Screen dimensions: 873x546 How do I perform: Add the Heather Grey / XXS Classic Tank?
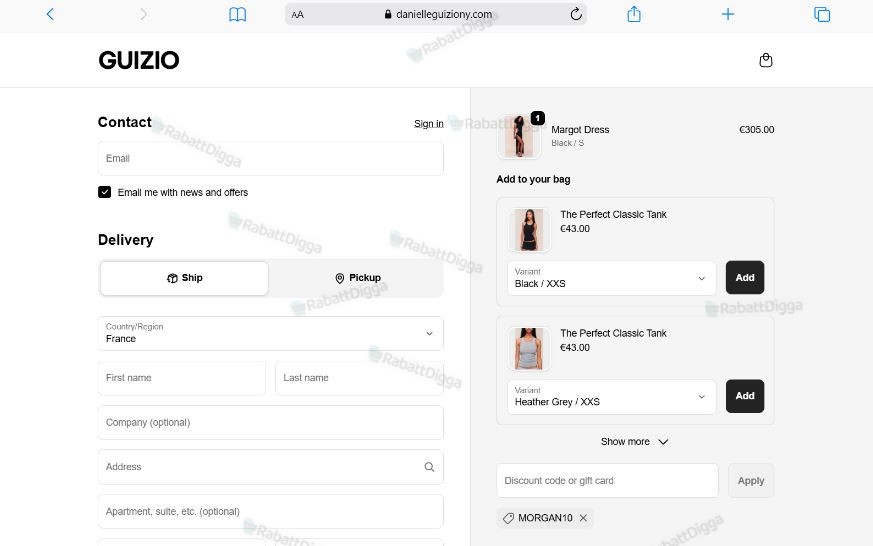pyautogui.click(x=745, y=396)
